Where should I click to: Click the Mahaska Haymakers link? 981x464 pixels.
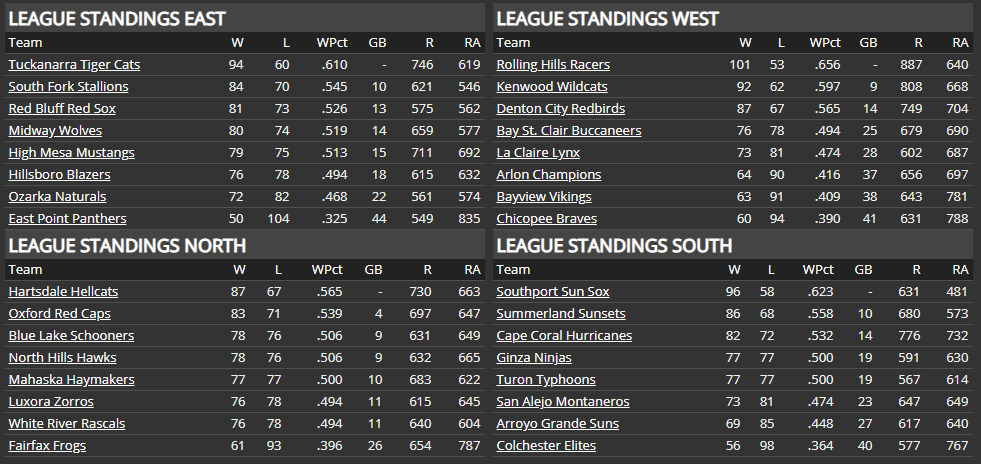(71, 380)
